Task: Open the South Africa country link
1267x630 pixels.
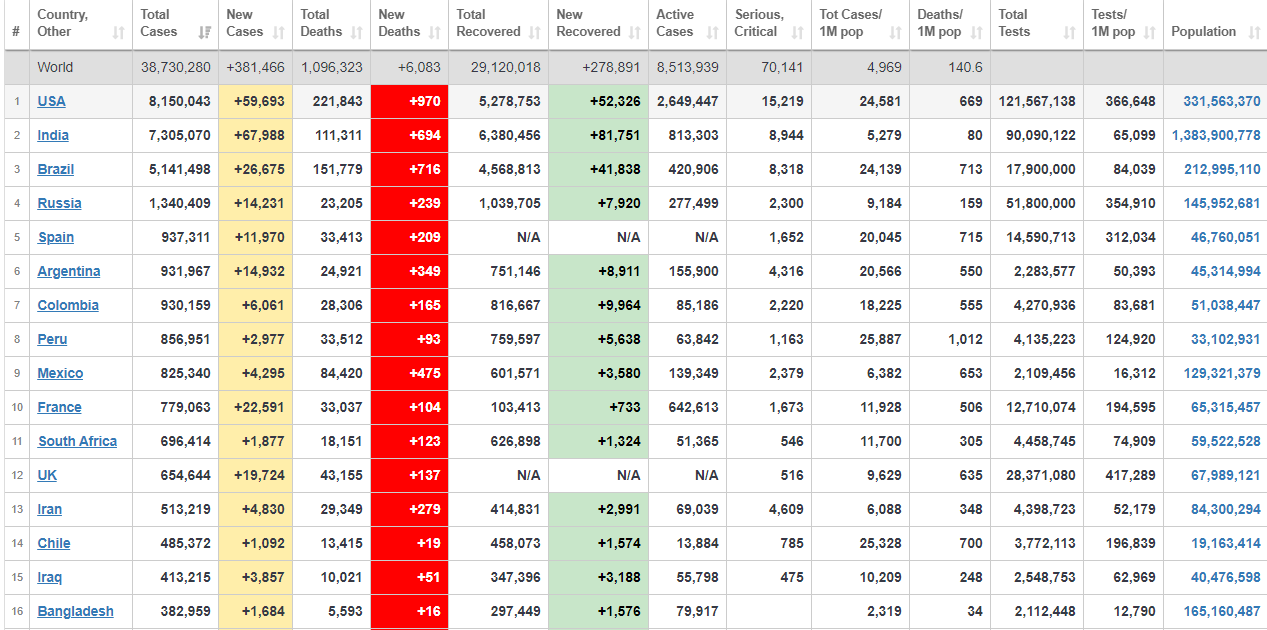Action: (x=78, y=441)
